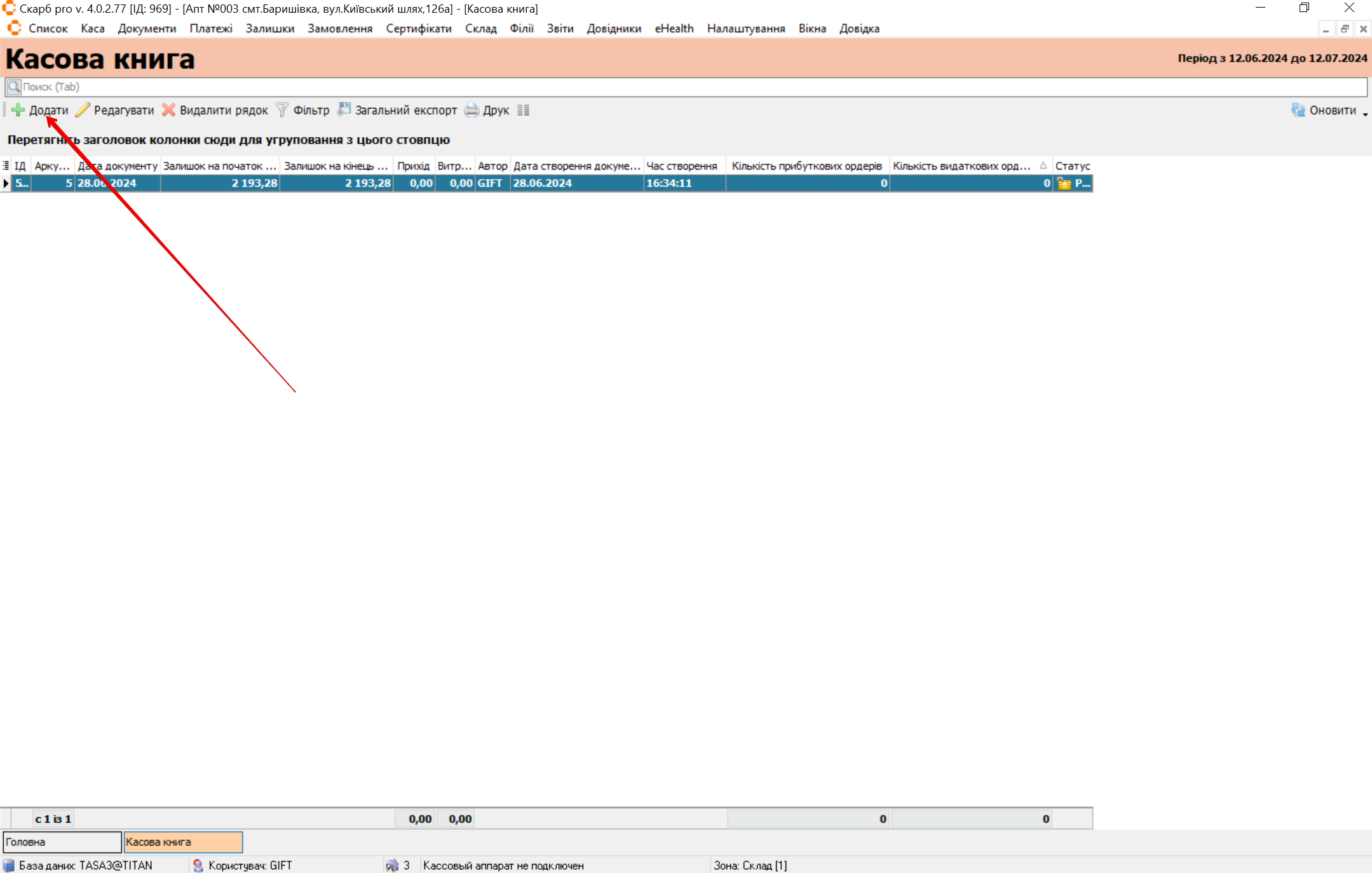
Task: Sort by the Статус column header
Action: (x=1072, y=166)
